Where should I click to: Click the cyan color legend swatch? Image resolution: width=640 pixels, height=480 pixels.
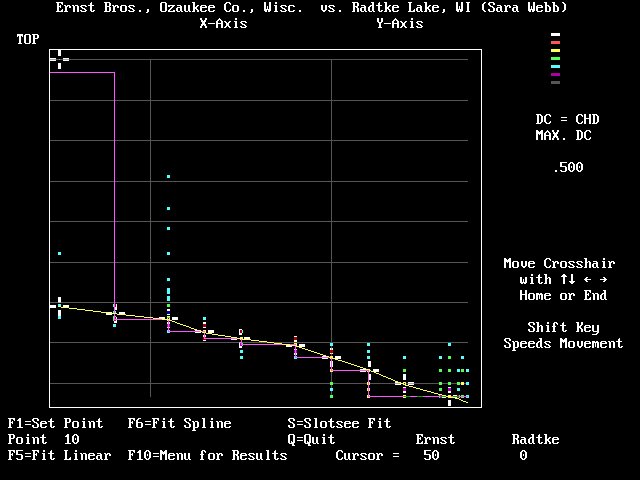(556, 67)
